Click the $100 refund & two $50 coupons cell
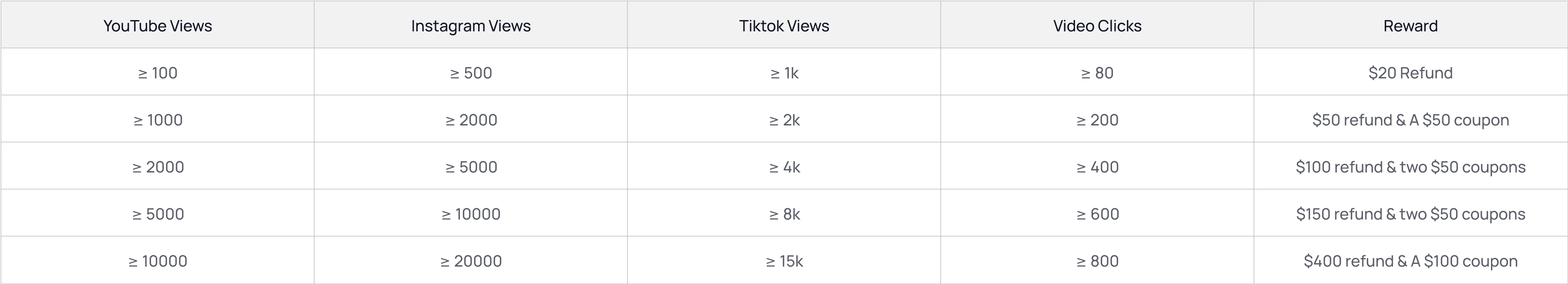Image resolution: width=1568 pixels, height=284 pixels. tap(1411, 166)
